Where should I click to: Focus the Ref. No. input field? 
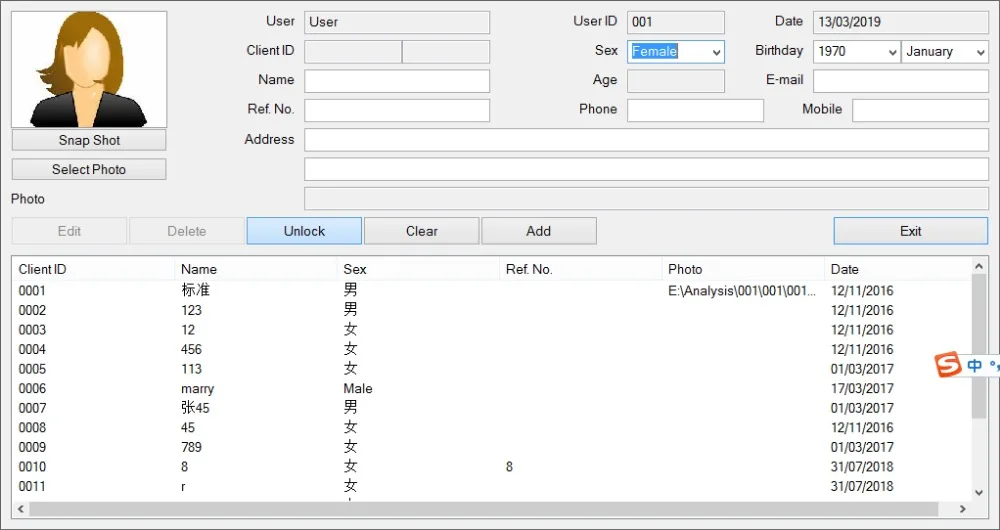(397, 110)
